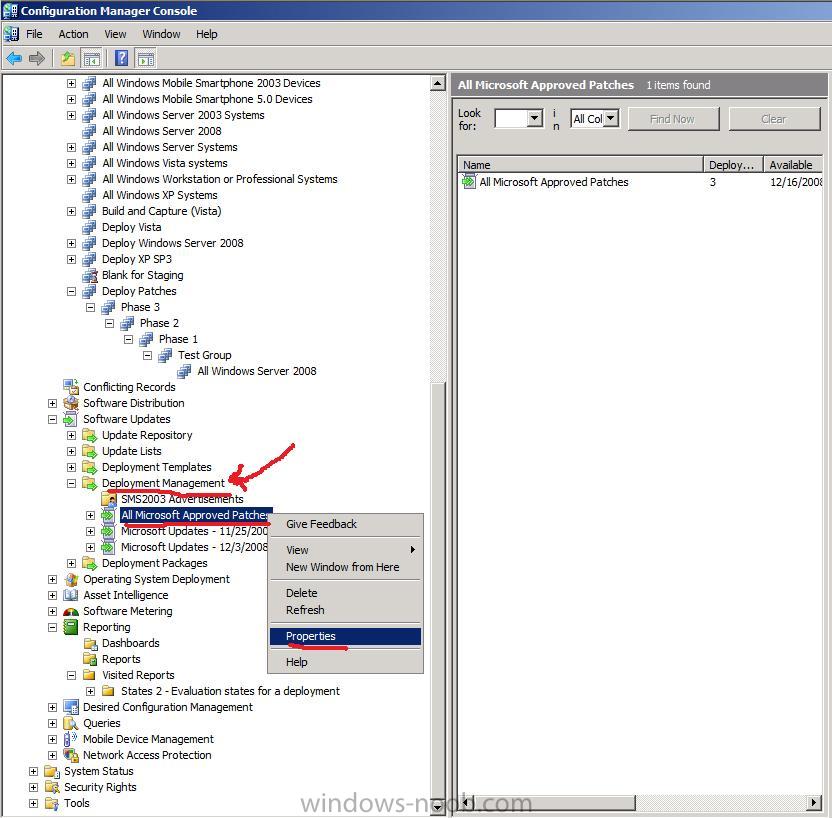Collapse the Software Updates node
The width and height of the screenshot is (832, 818).
click(x=52, y=419)
